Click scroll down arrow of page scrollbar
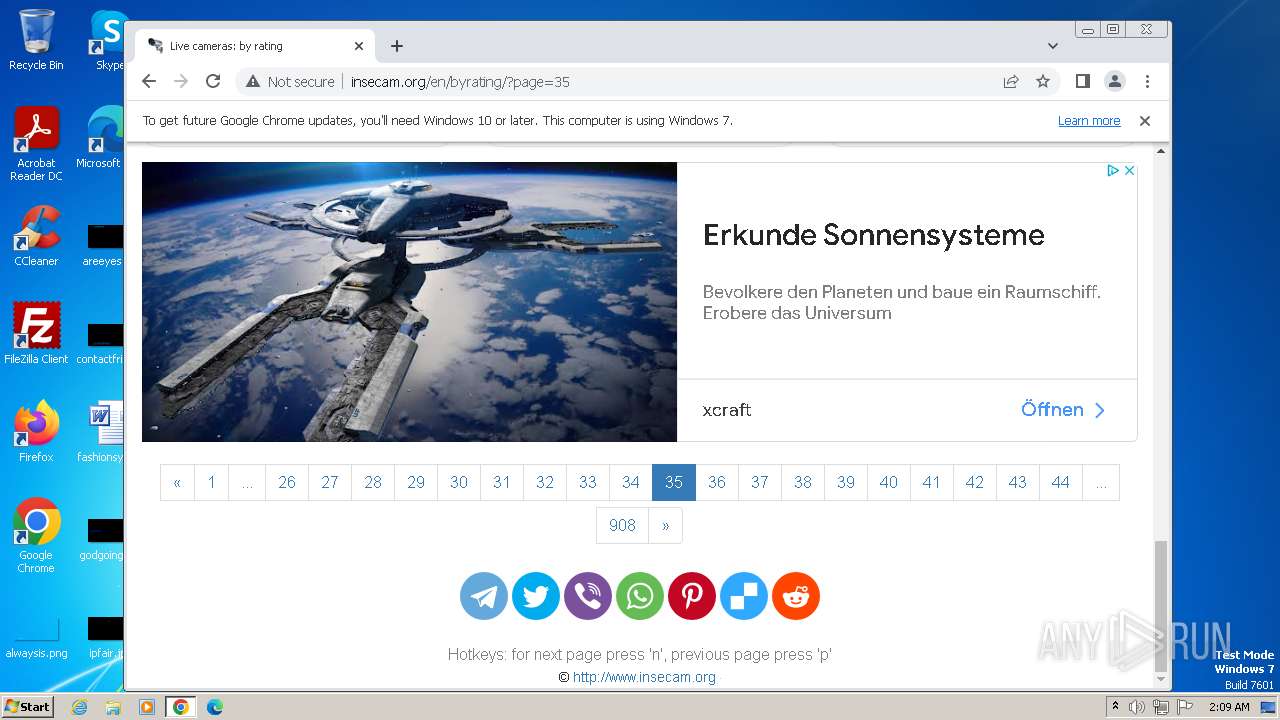Viewport: 1280px width, 720px height. (x=1160, y=680)
